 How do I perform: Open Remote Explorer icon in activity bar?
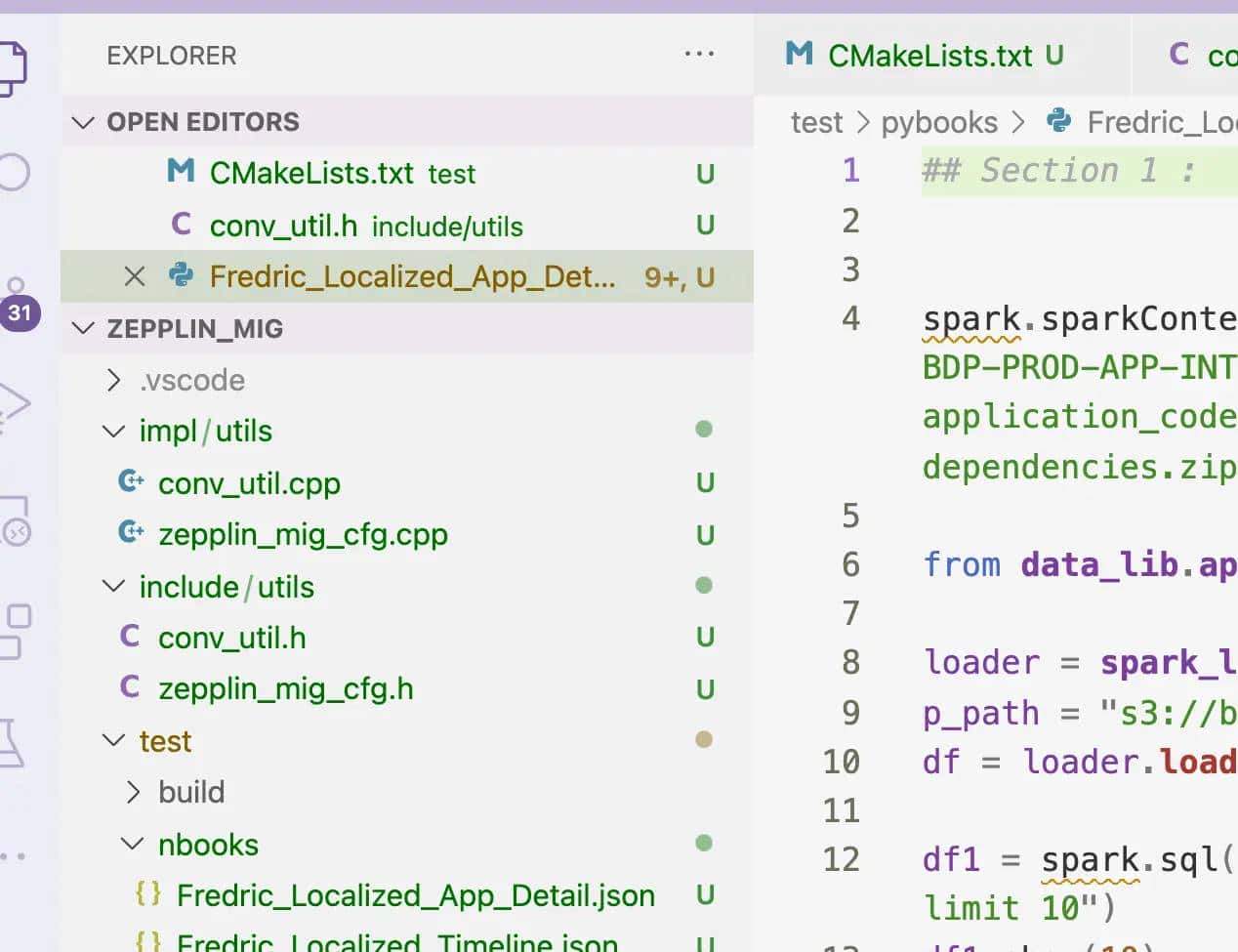(x=16, y=520)
